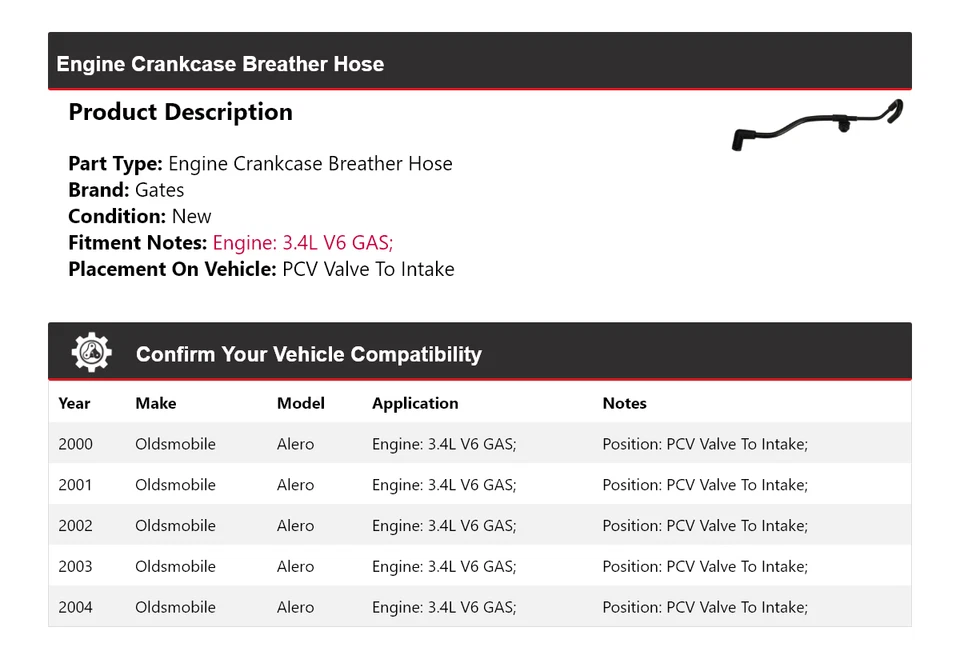The height and width of the screenshot is (659, 960).
Task: Click the Make column header
Action: (x=155, y=403)
